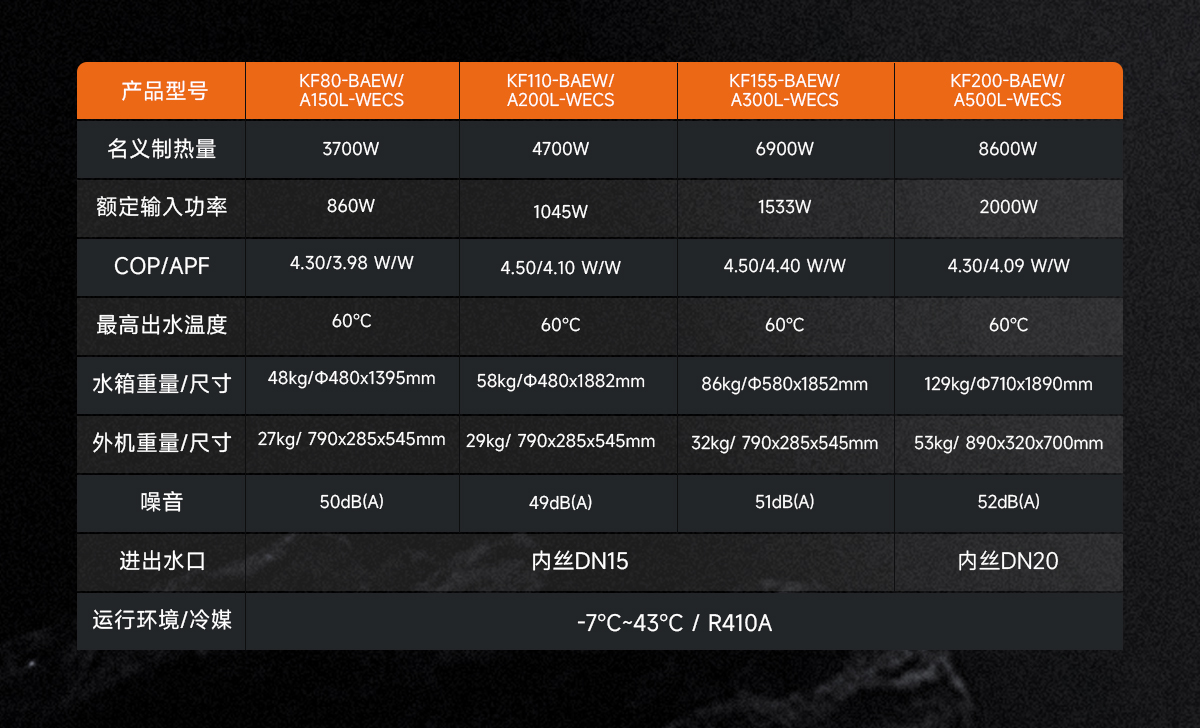This screenshot has height=728, width=1200.
Task: Click the COP/APF row label
Action: [x=162, y=267]
